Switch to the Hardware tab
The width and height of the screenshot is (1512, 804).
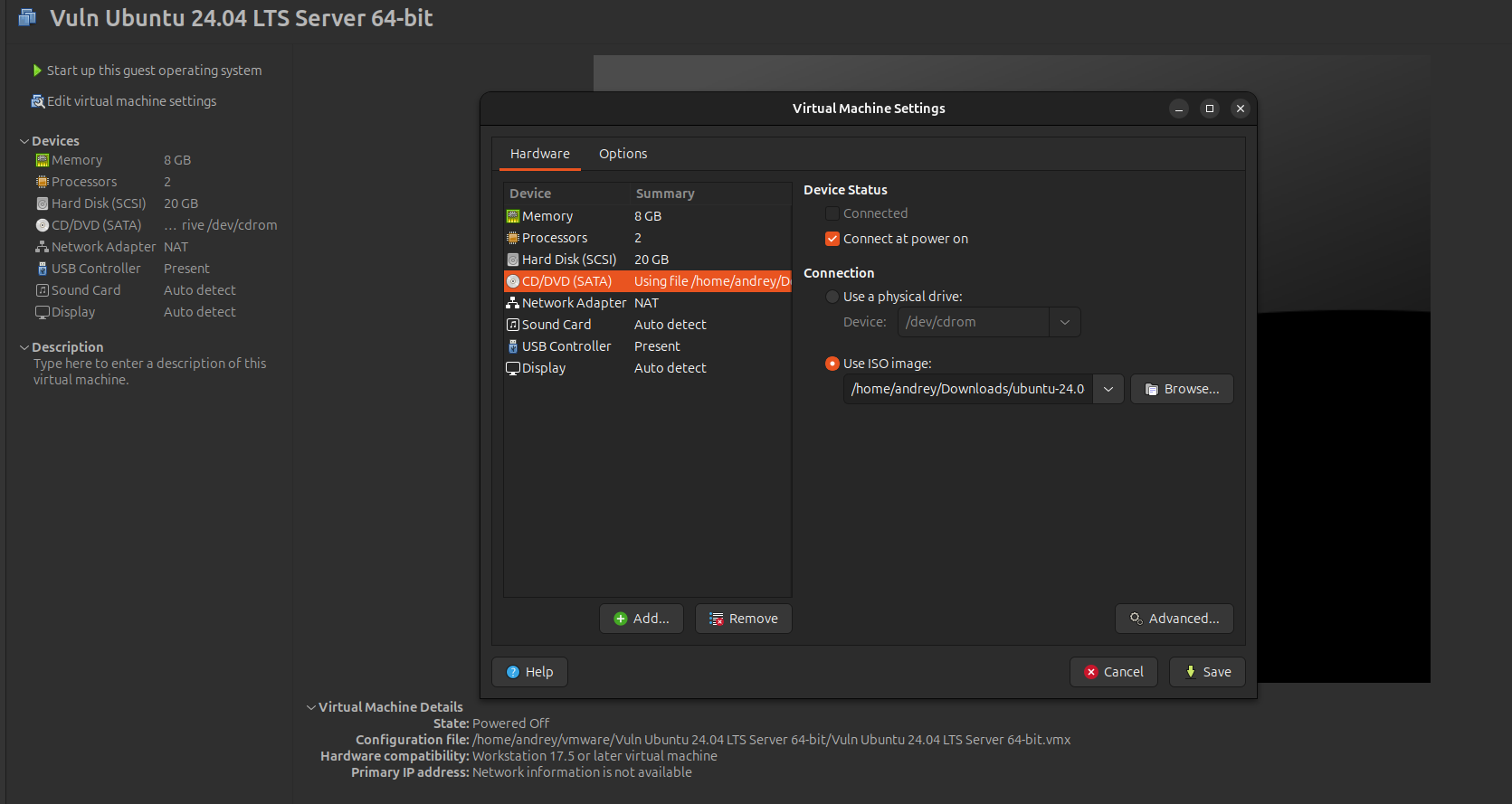[540, 154]
